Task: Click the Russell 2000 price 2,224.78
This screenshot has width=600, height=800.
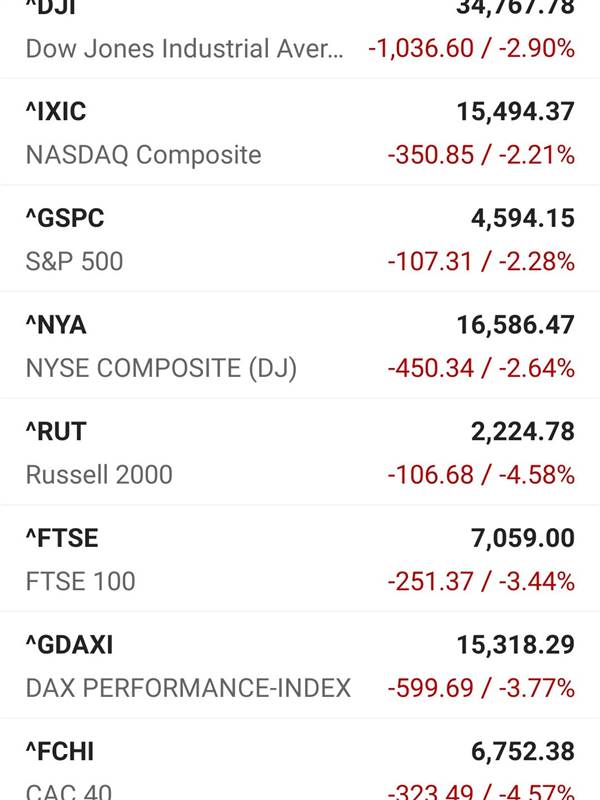Action: coord(523,432)
